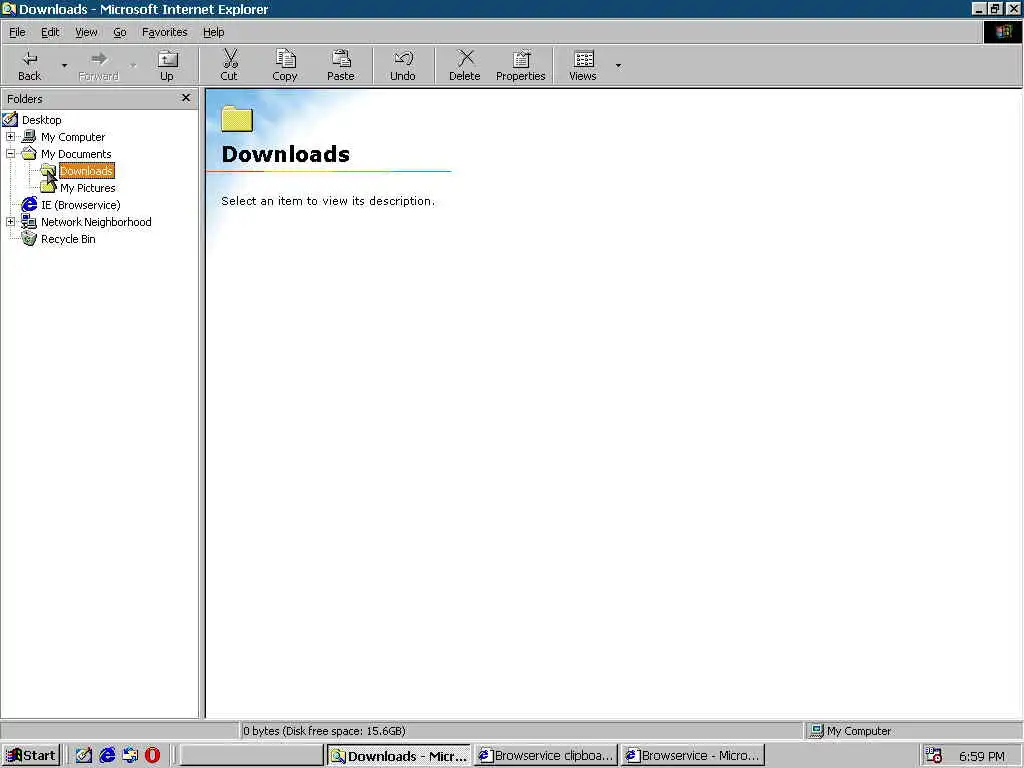
Task: Click the Internet Explorer icon in tree
Action: [29, 204]
